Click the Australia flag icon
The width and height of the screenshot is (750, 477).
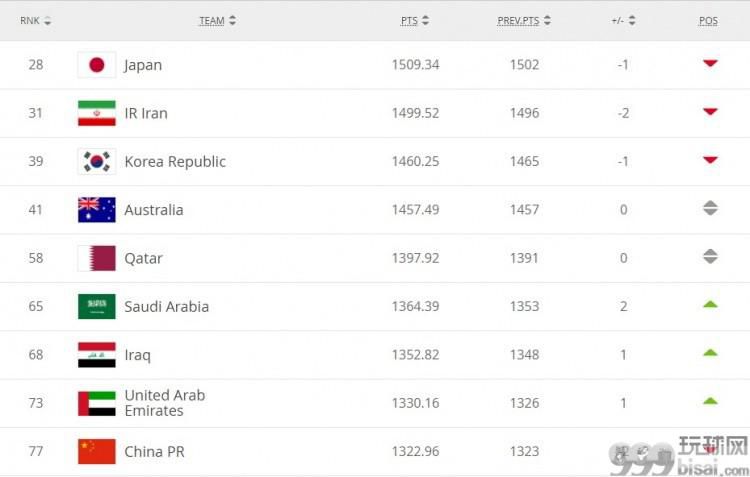tap(97, 210)
